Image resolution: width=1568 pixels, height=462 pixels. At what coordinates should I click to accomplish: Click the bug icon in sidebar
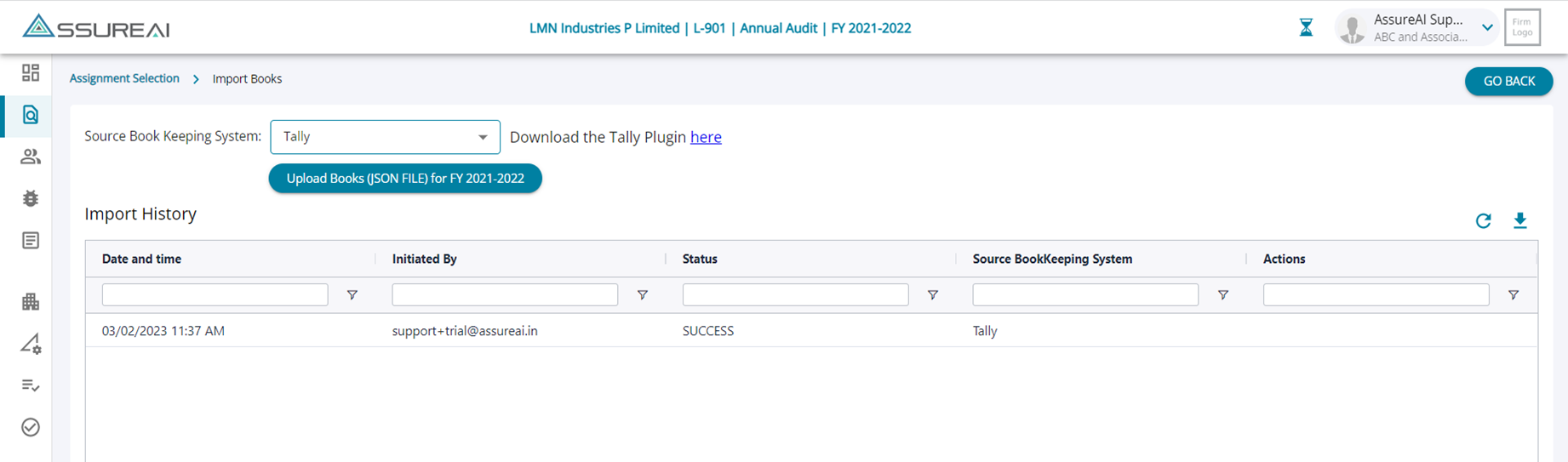pos(31,198)
